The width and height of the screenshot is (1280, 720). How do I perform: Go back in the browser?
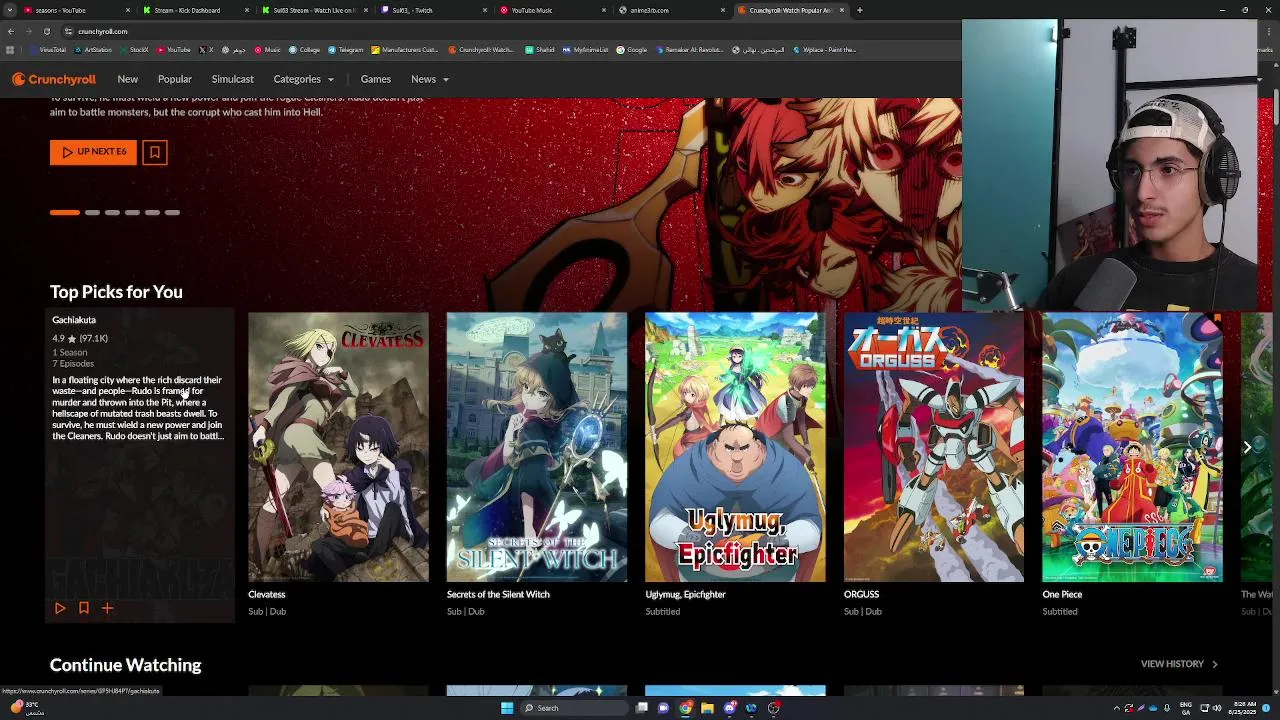(x=10, y=31)
